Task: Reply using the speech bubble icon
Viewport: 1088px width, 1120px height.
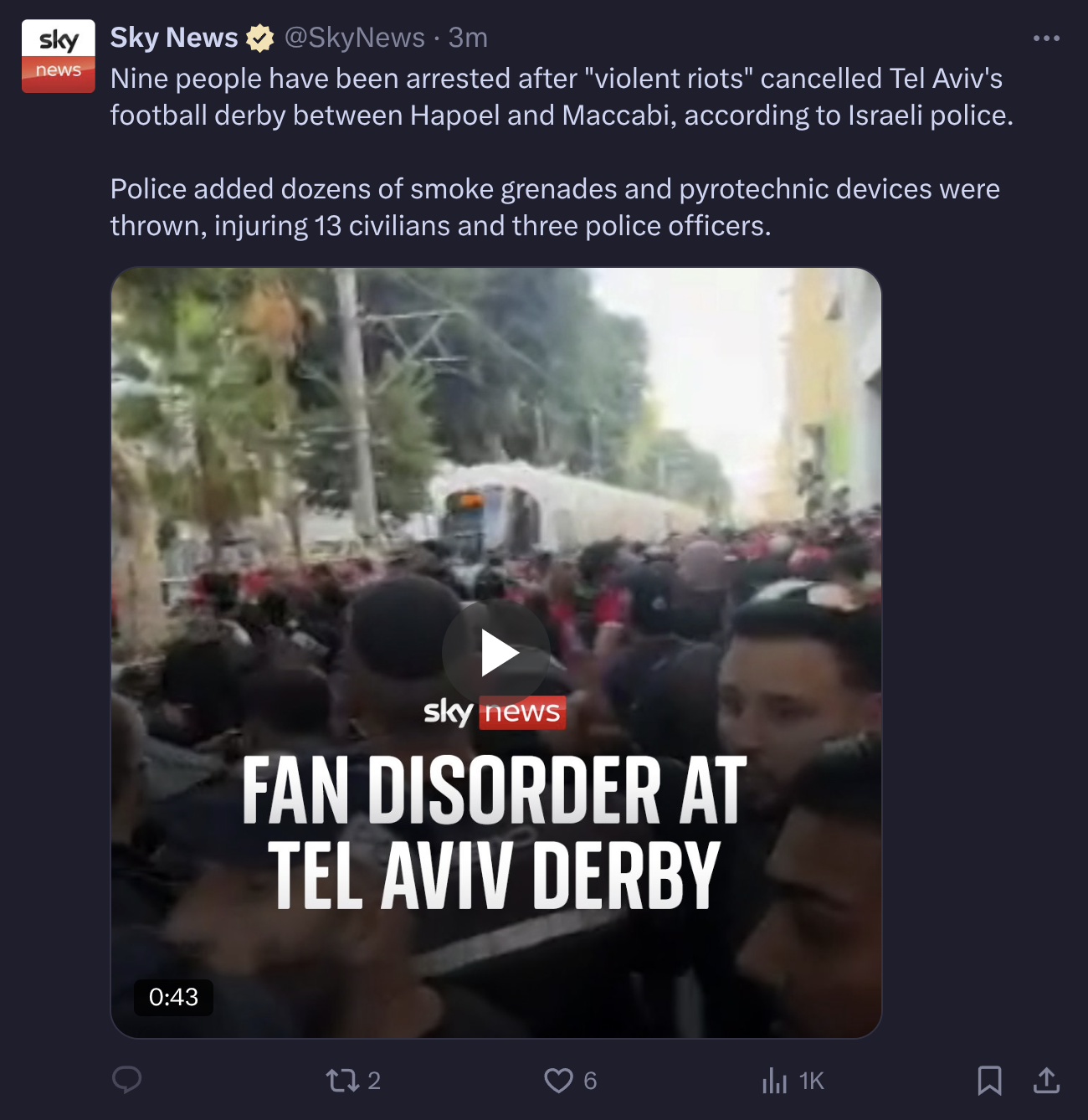Action: (x=127, y=1080)
